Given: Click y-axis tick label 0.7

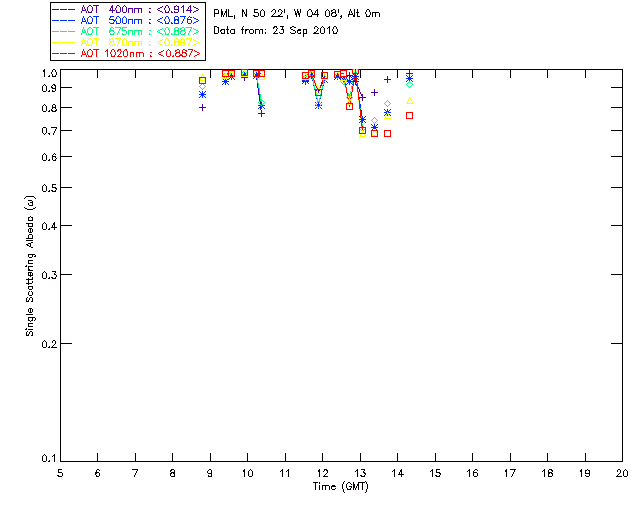Looking at the screenshot, I should (49, 131).
